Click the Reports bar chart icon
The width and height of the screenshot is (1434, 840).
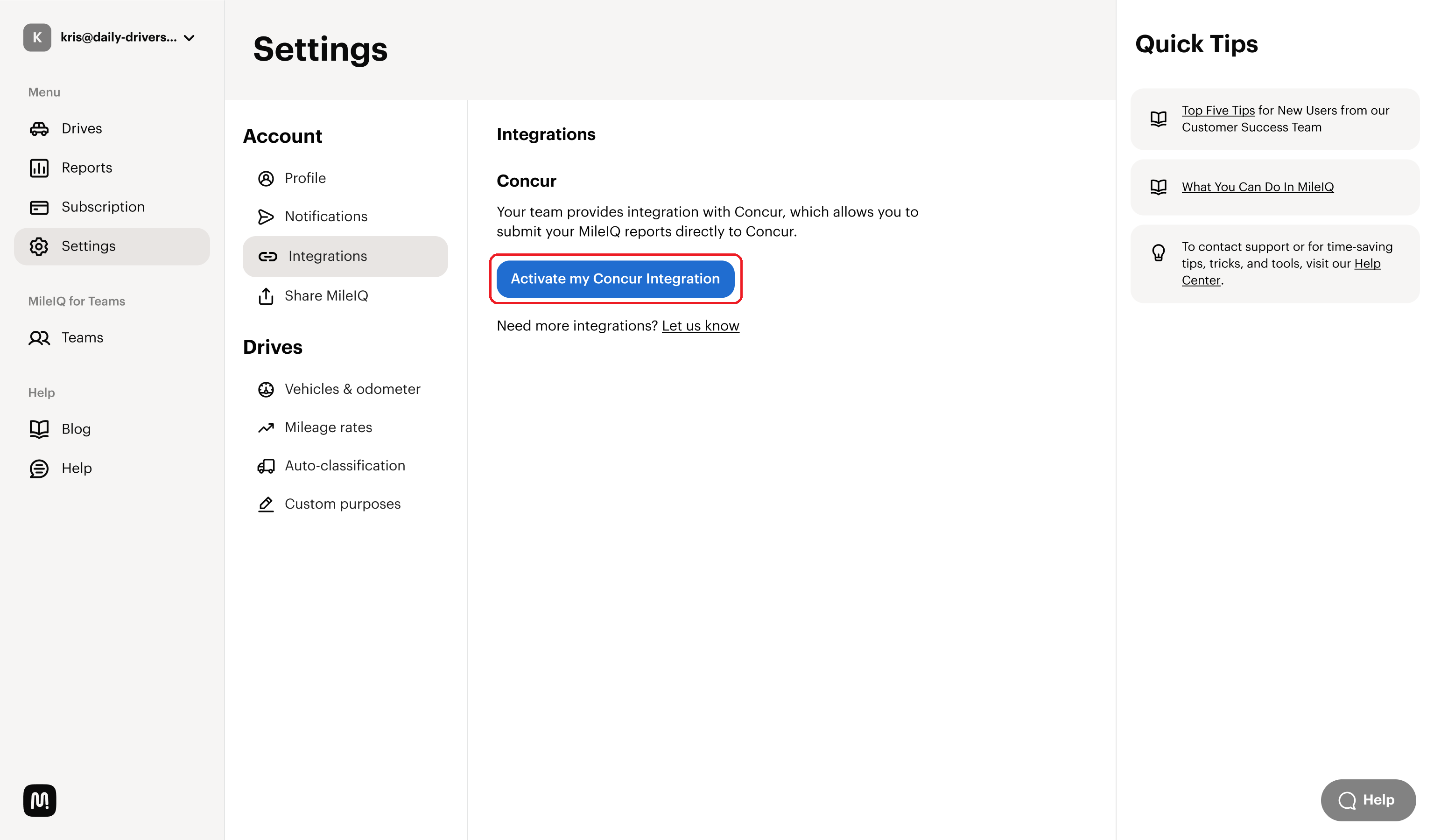[39, 168]
